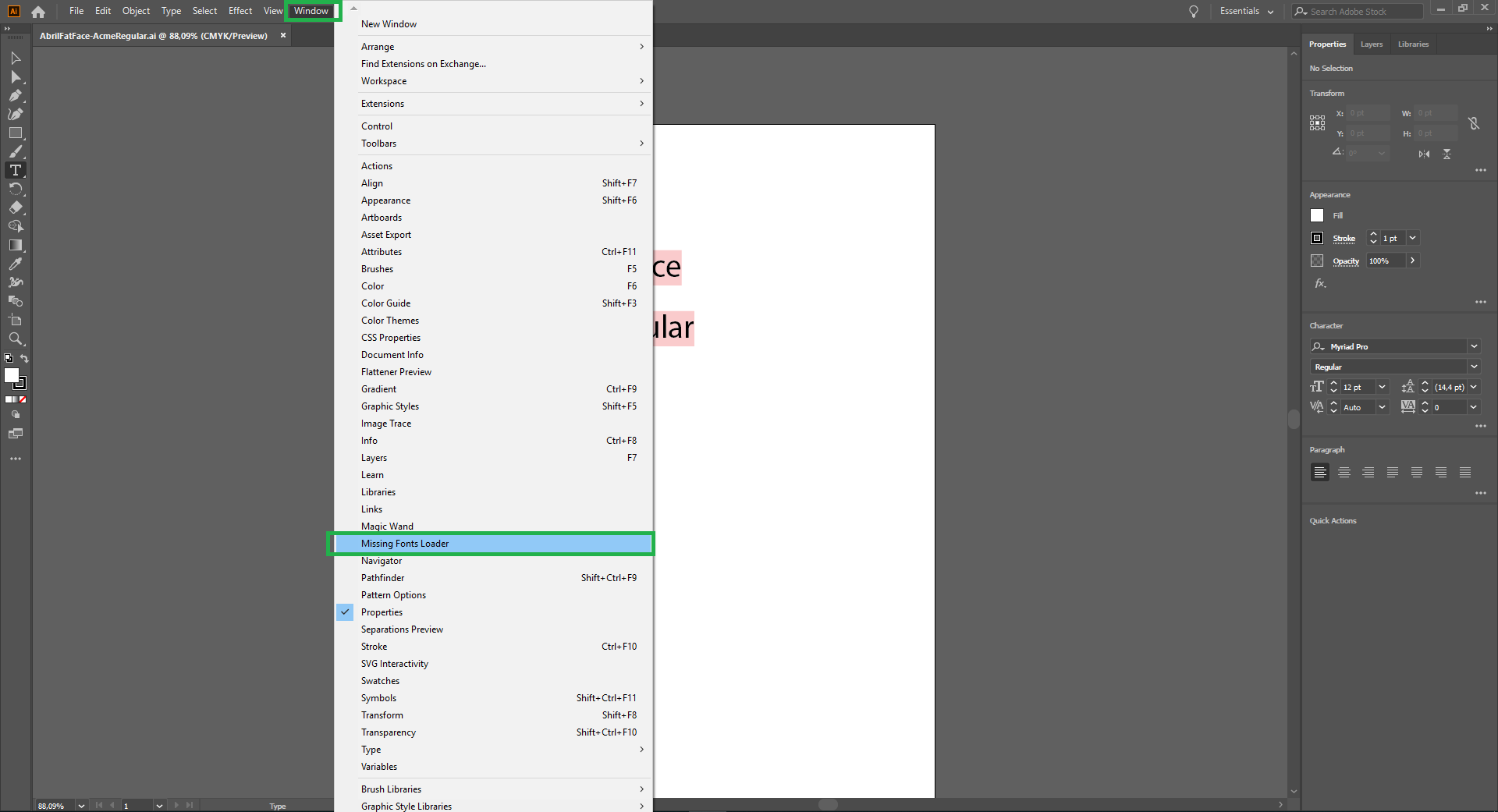Image resolution: width=1498 pixels, height=812 pixels.
Task: Flip vertically in Transform section
Action: click(1447, 154)
